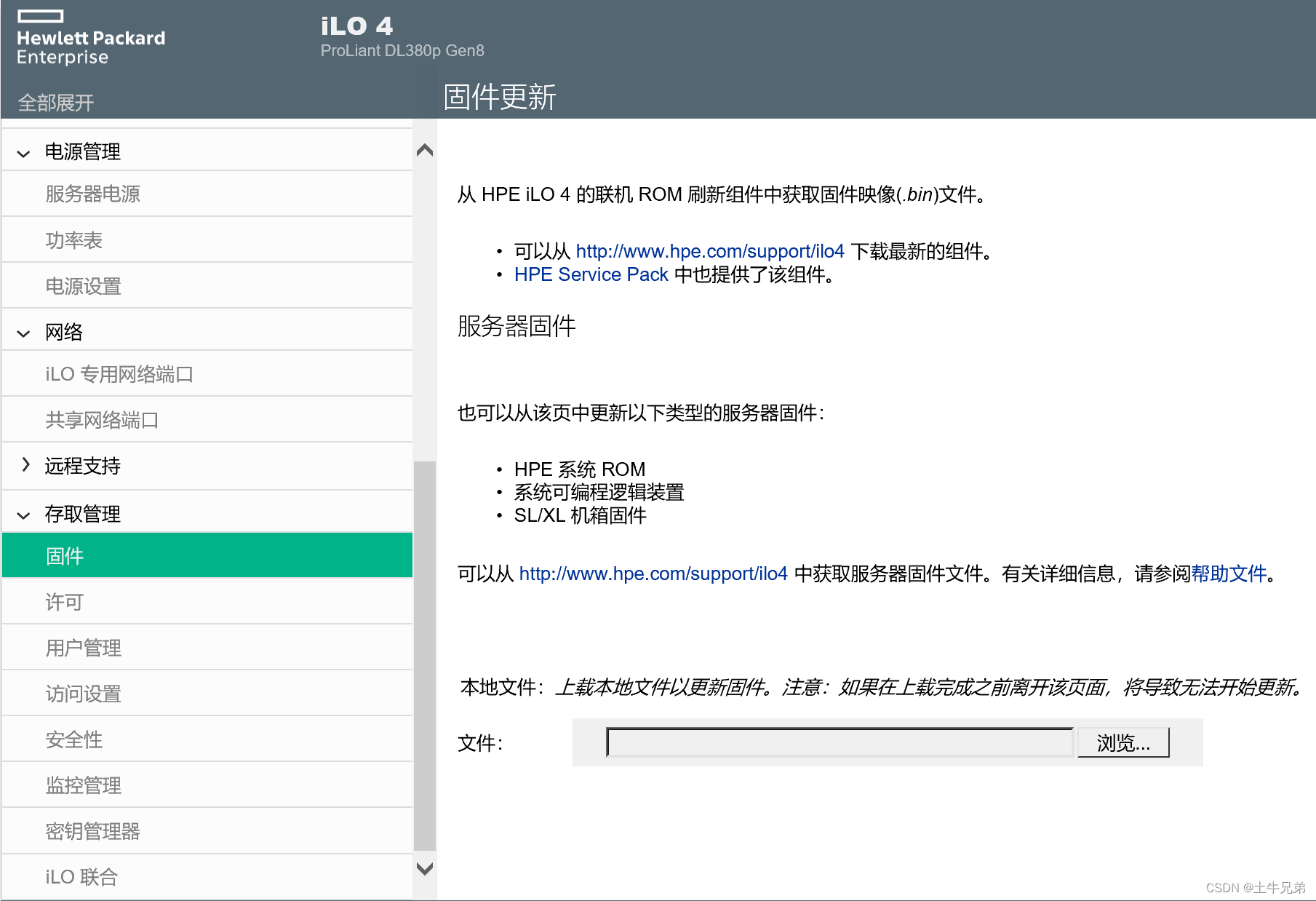Open iLO 联合 menu item
Image resolution: width=1316 pixels, height=901 pixels.
[x=207, y=877]
